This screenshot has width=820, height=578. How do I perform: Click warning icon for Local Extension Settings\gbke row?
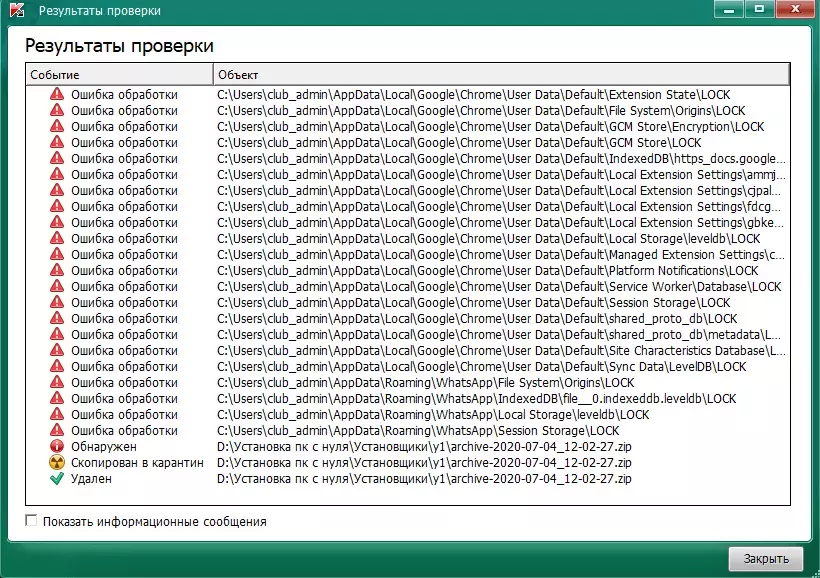[57, 222]
